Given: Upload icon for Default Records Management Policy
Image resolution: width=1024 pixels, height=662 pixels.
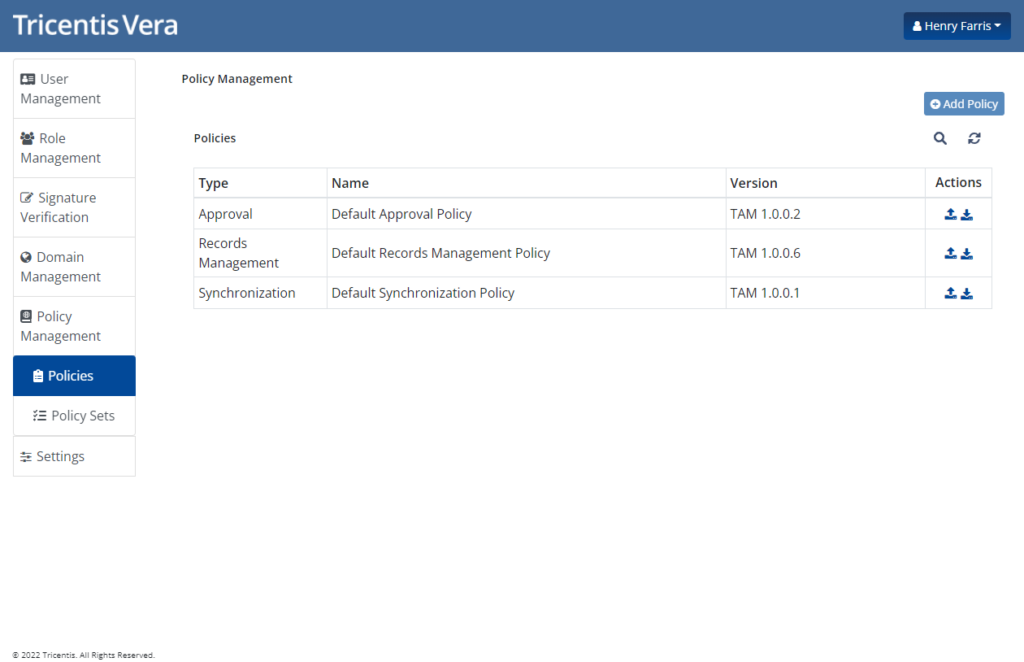Looking at the screenshot, I should pos(950,253).
